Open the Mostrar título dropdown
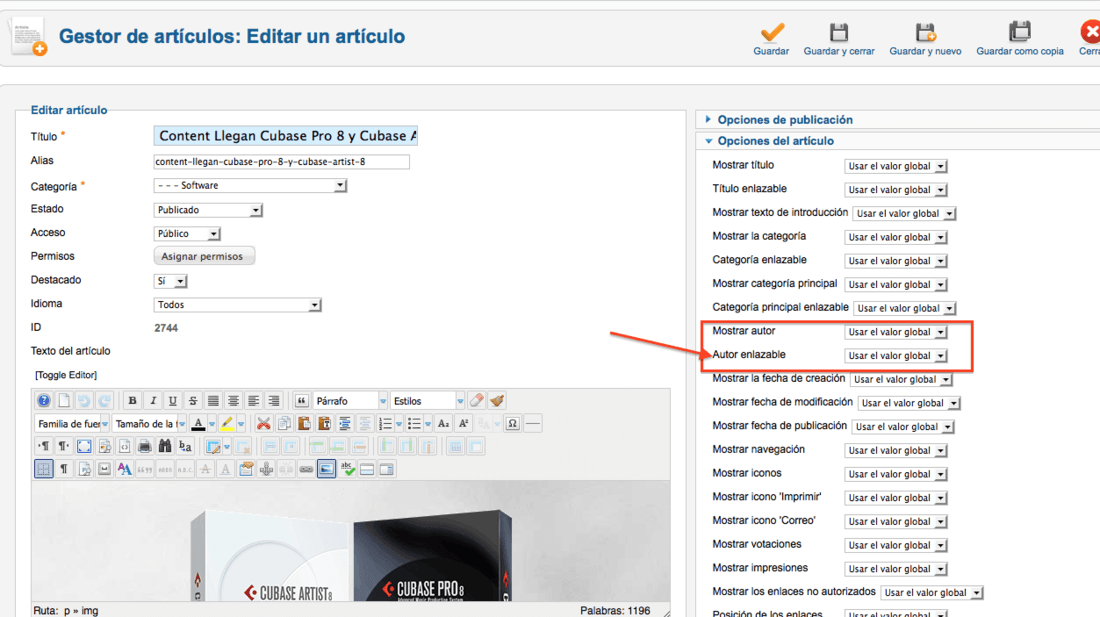 click(896, 166)
